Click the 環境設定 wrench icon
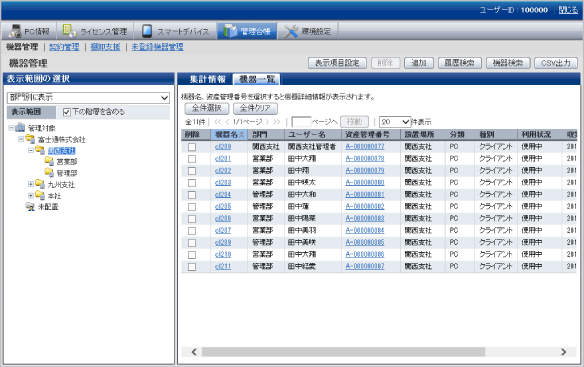This screenshot has width=584, height=367. point(291,31)
